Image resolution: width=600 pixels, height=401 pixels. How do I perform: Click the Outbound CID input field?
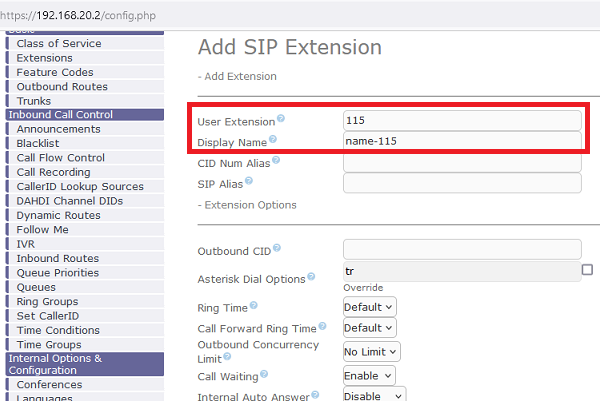tap(461, 249)
